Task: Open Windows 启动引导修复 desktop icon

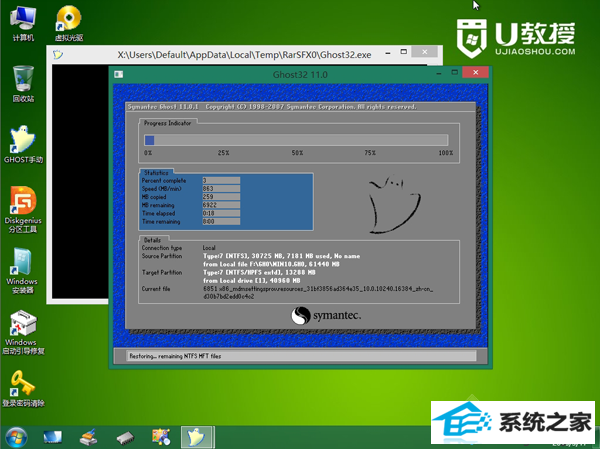Action: coord(23,332)
